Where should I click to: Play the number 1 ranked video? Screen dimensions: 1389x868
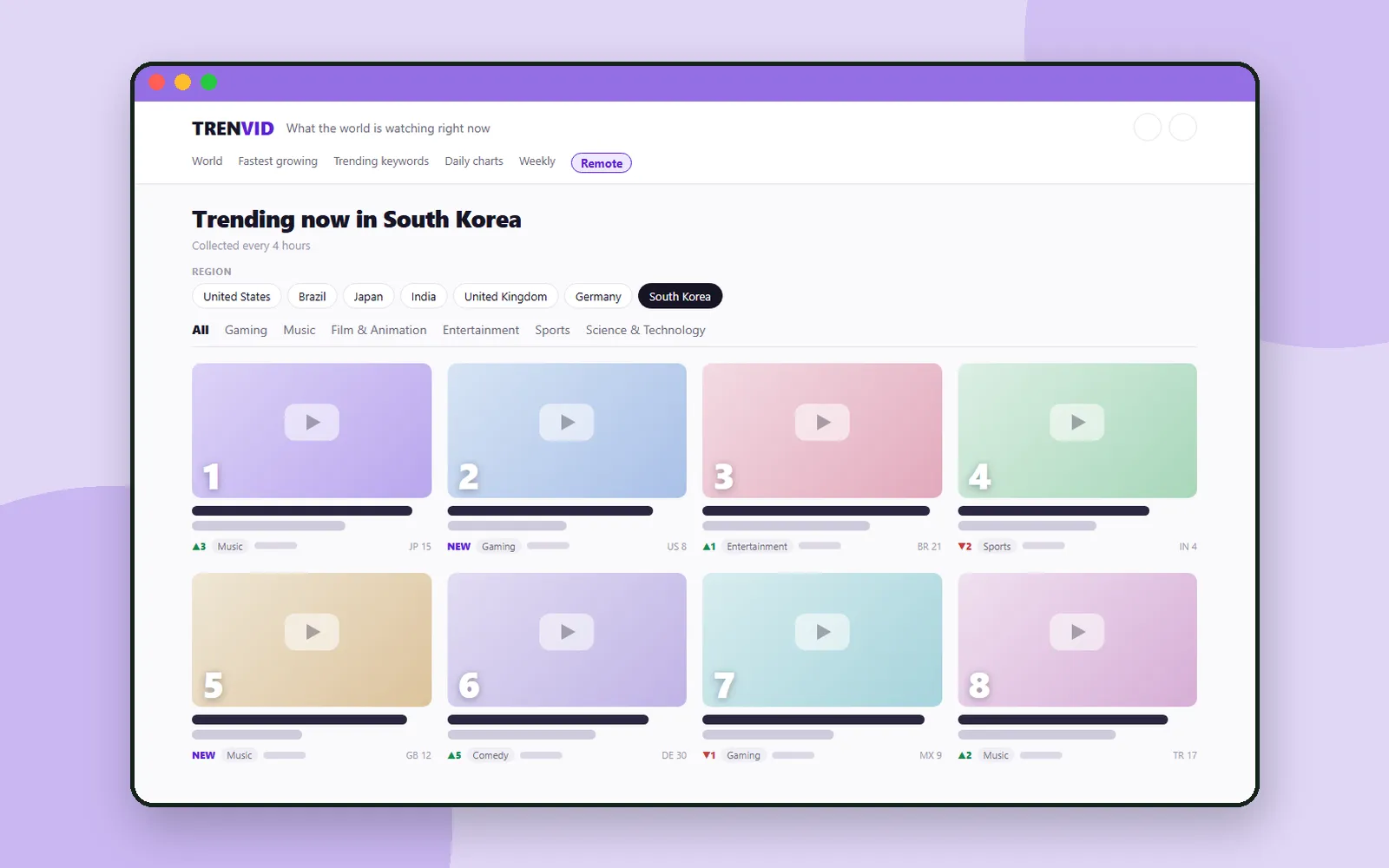[x=312, y=423]
